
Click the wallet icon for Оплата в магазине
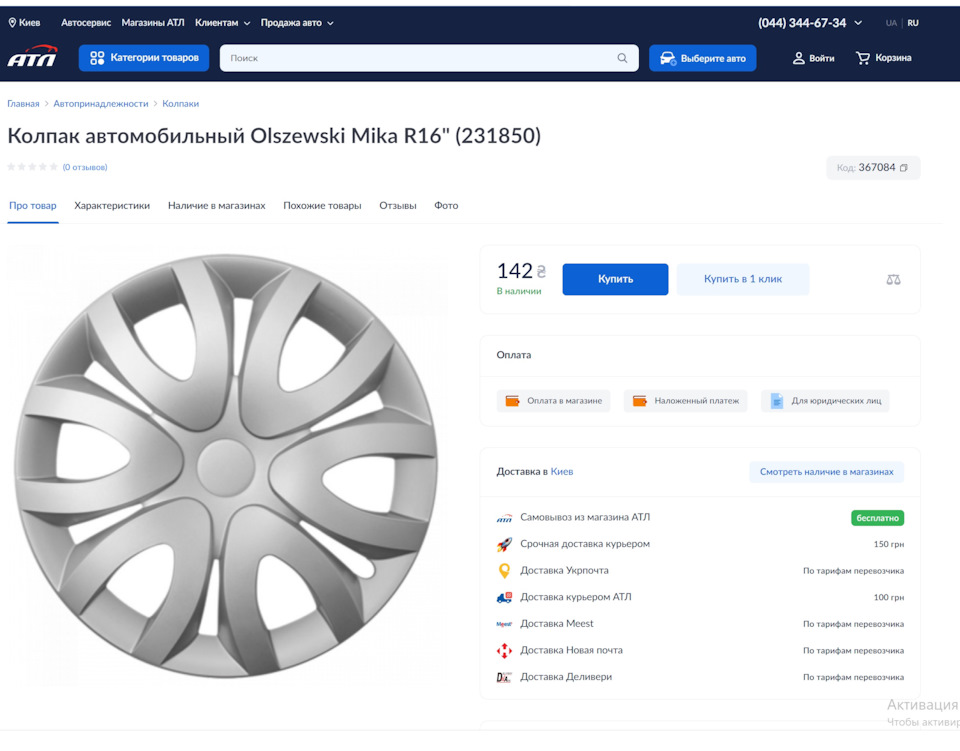(x=512, y=401)
